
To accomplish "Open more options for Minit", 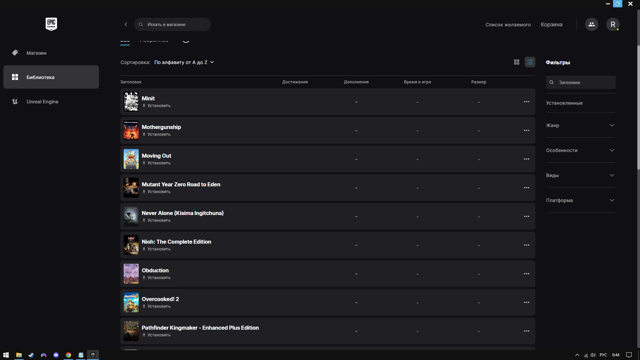I will click(x=527, y=102).
